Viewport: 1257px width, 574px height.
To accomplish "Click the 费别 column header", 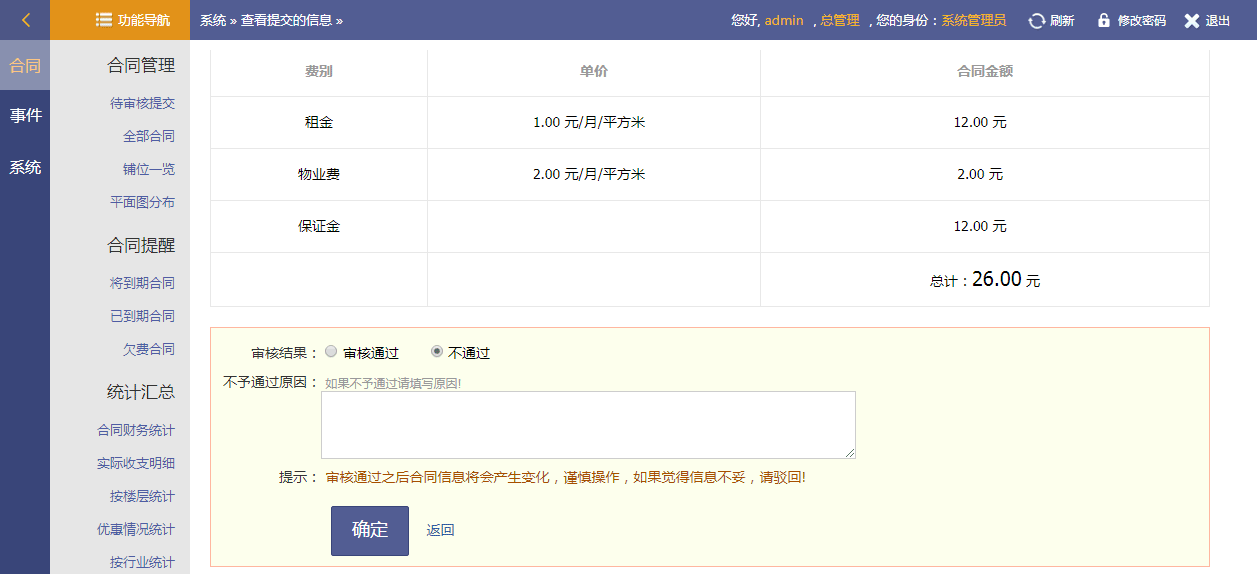I will point(319,71).
